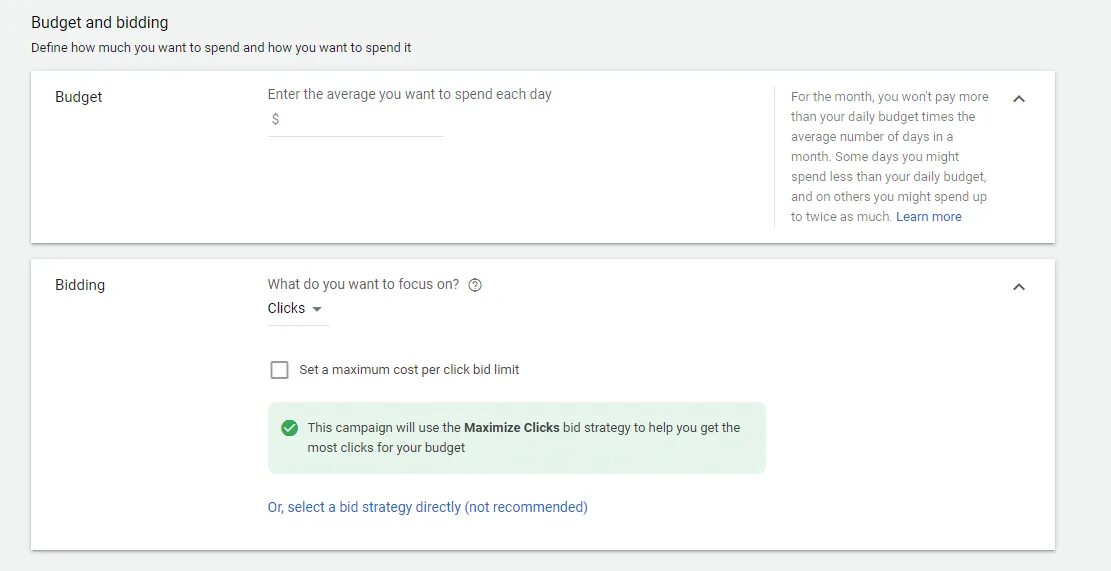Collapse the Budget section with its chevron
This screenshot has height=571, width=1111.
[1019, 98]
